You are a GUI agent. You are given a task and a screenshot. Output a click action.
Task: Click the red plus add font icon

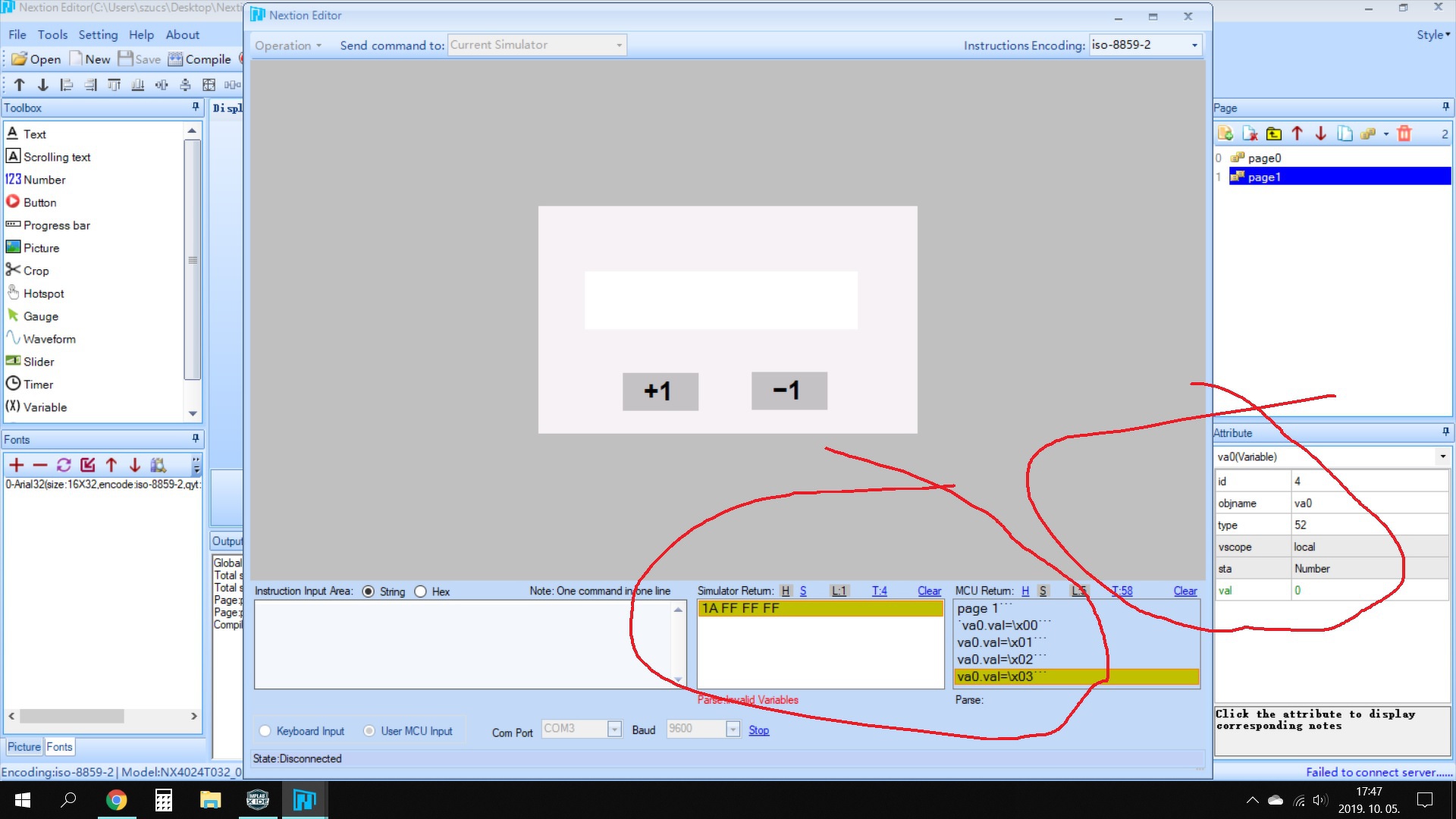pos(17,465)
